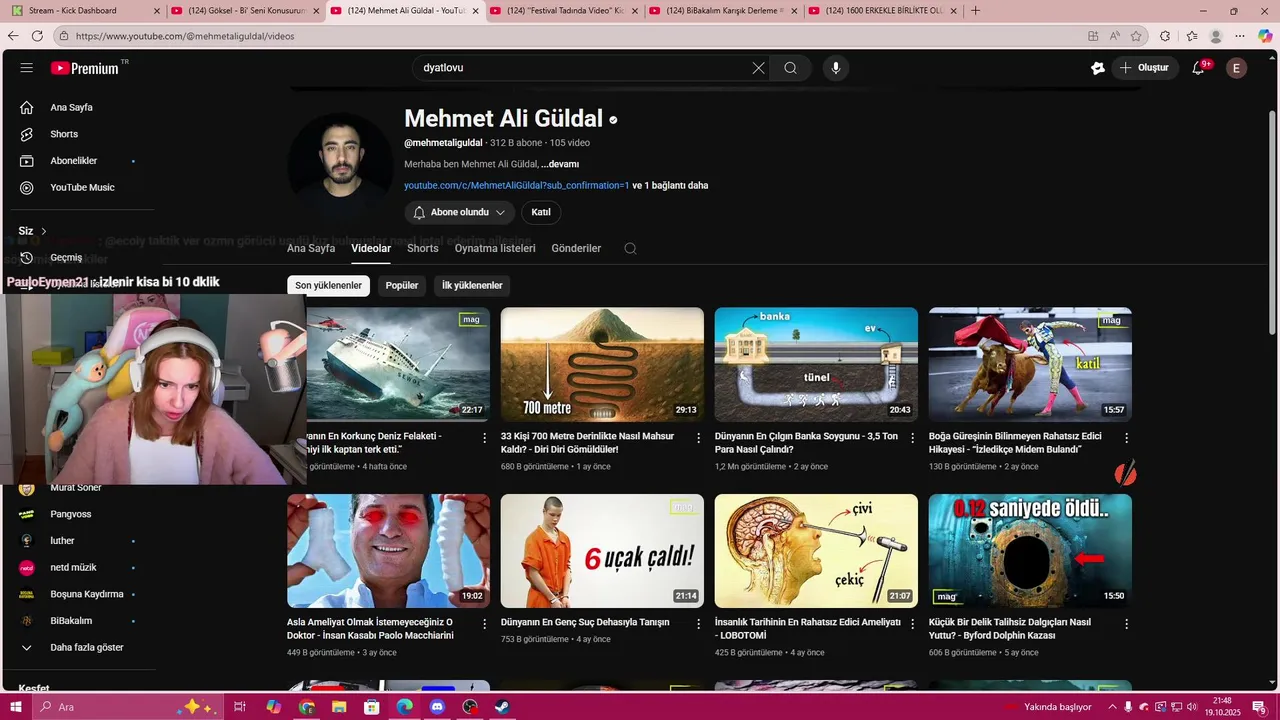
Task: Start voice search with the microphone icon
Action: (836, 68)
